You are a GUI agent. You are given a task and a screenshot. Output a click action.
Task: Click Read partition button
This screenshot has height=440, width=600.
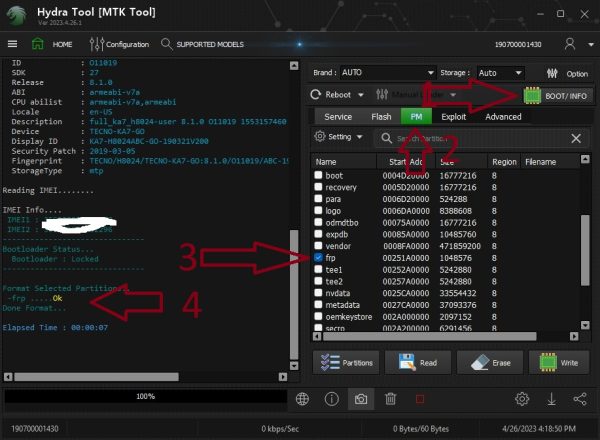[x=417, y=362]
